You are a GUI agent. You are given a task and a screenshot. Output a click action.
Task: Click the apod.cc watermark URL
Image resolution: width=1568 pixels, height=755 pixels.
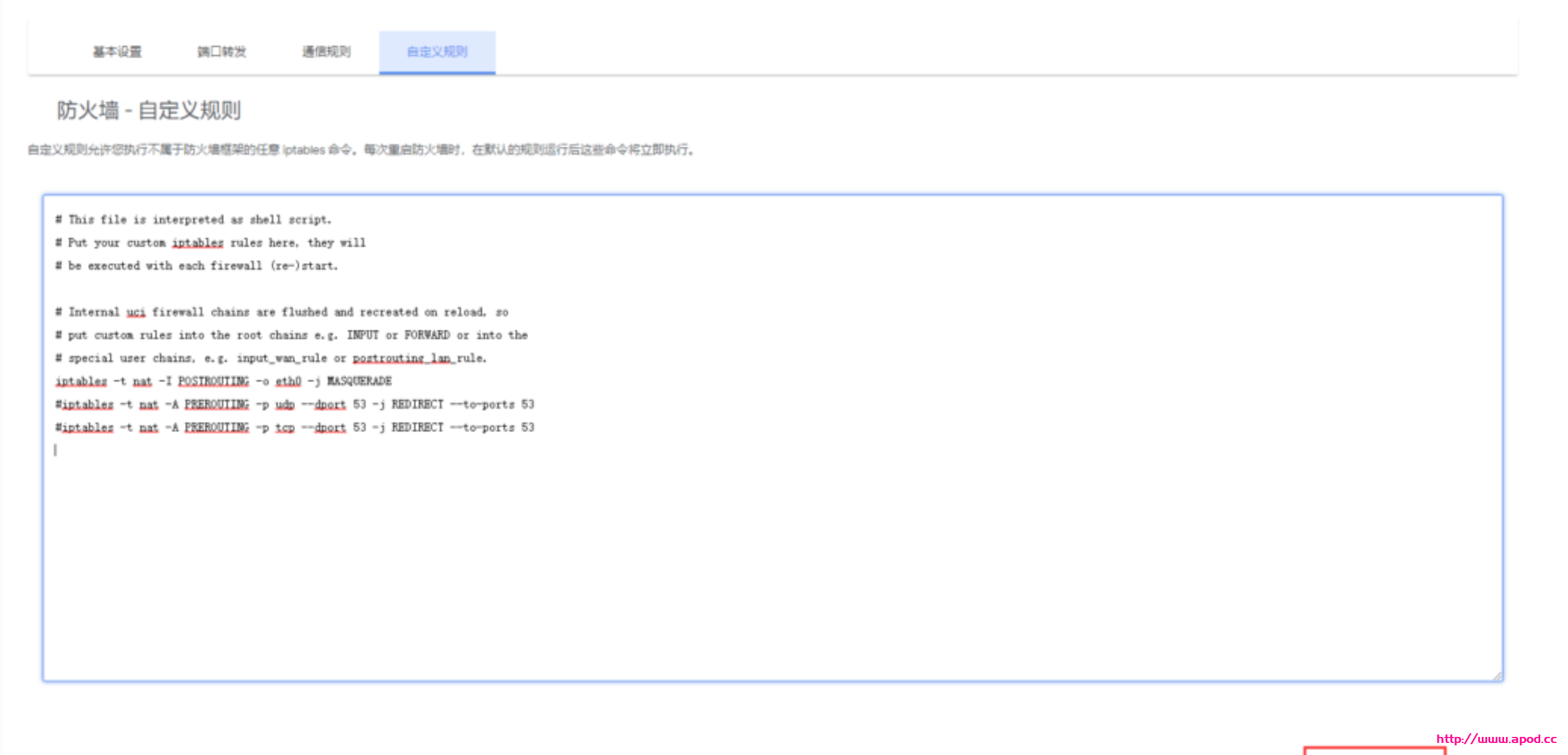[1496, 739]
